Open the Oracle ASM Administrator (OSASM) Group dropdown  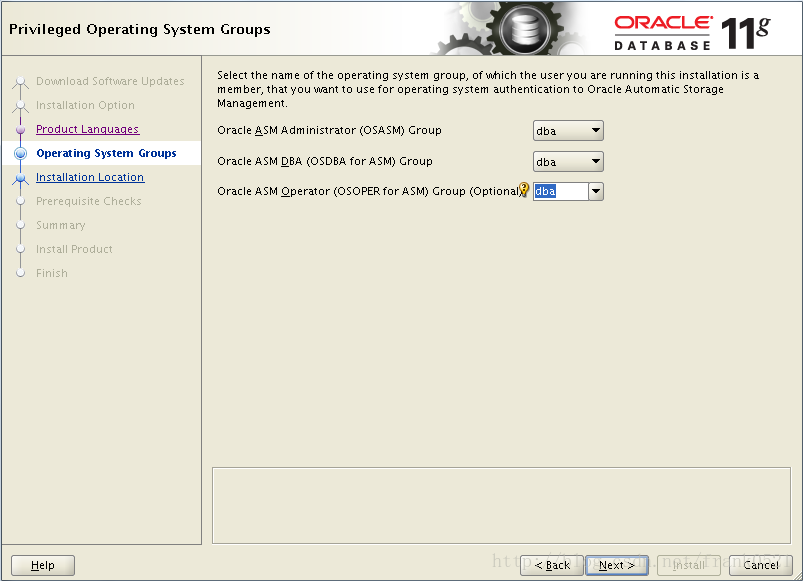pos(568,131)
